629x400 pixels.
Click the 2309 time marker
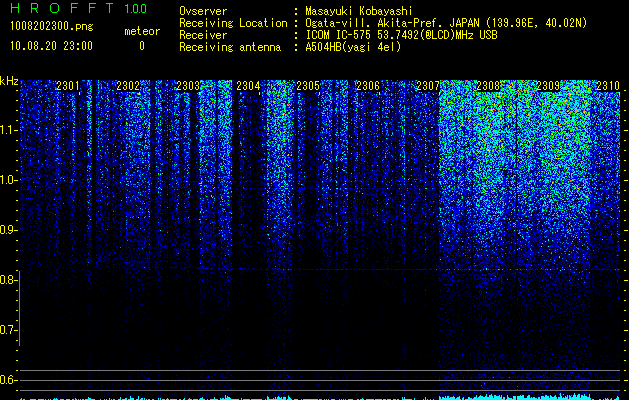click(548, 85)
